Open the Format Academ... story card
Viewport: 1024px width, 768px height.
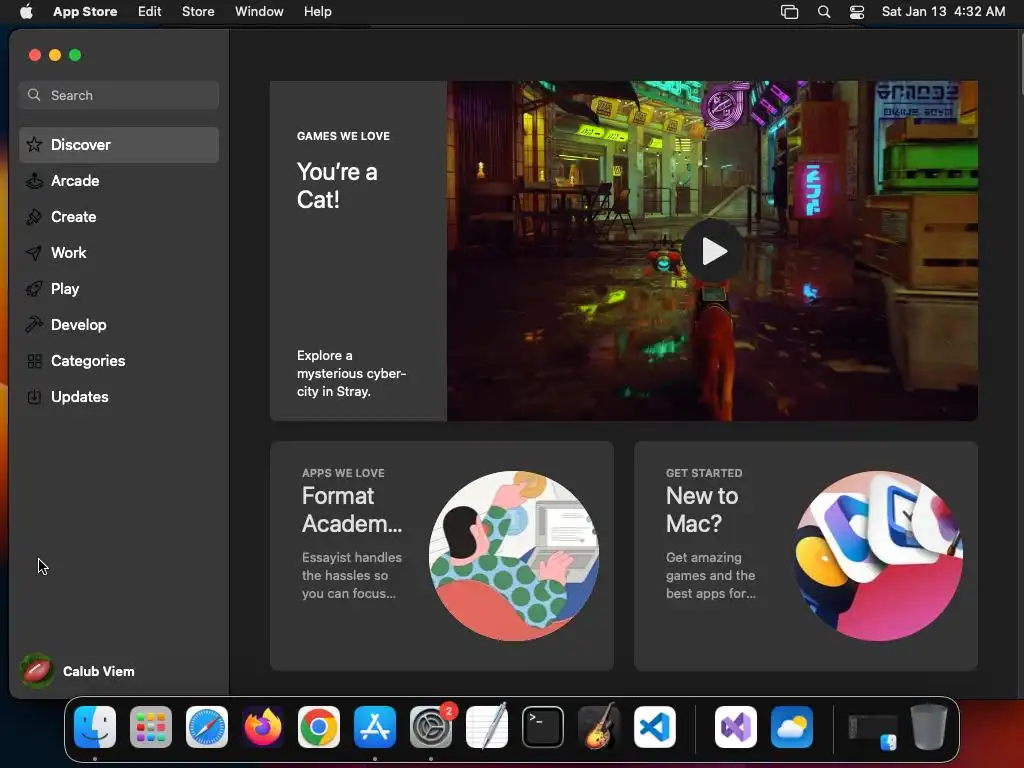441,556
